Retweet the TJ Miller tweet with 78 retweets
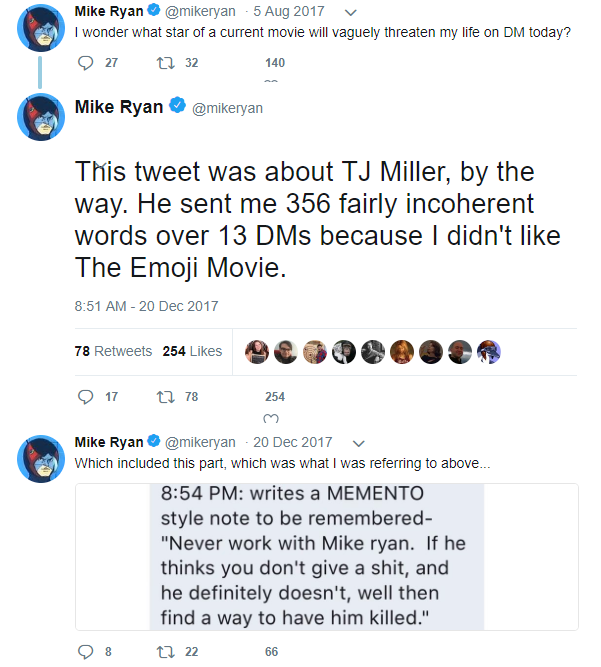Image resolution: width=601 pixels, height=667 pixels. pyautogui.click(x=165, y=397)
